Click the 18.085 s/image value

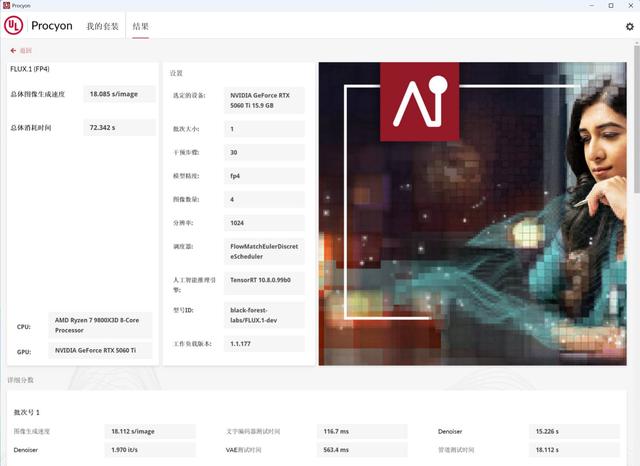(119, 94)
